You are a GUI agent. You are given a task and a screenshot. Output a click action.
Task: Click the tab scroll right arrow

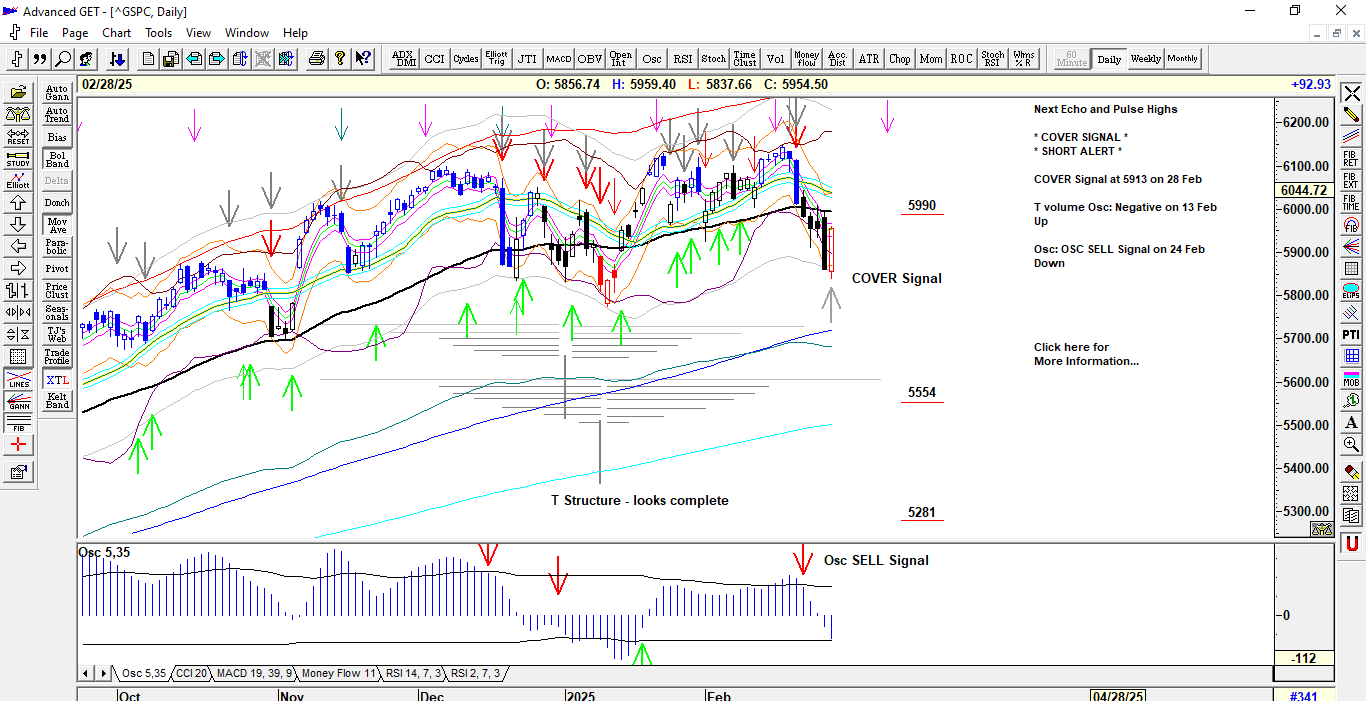[103, 674]
